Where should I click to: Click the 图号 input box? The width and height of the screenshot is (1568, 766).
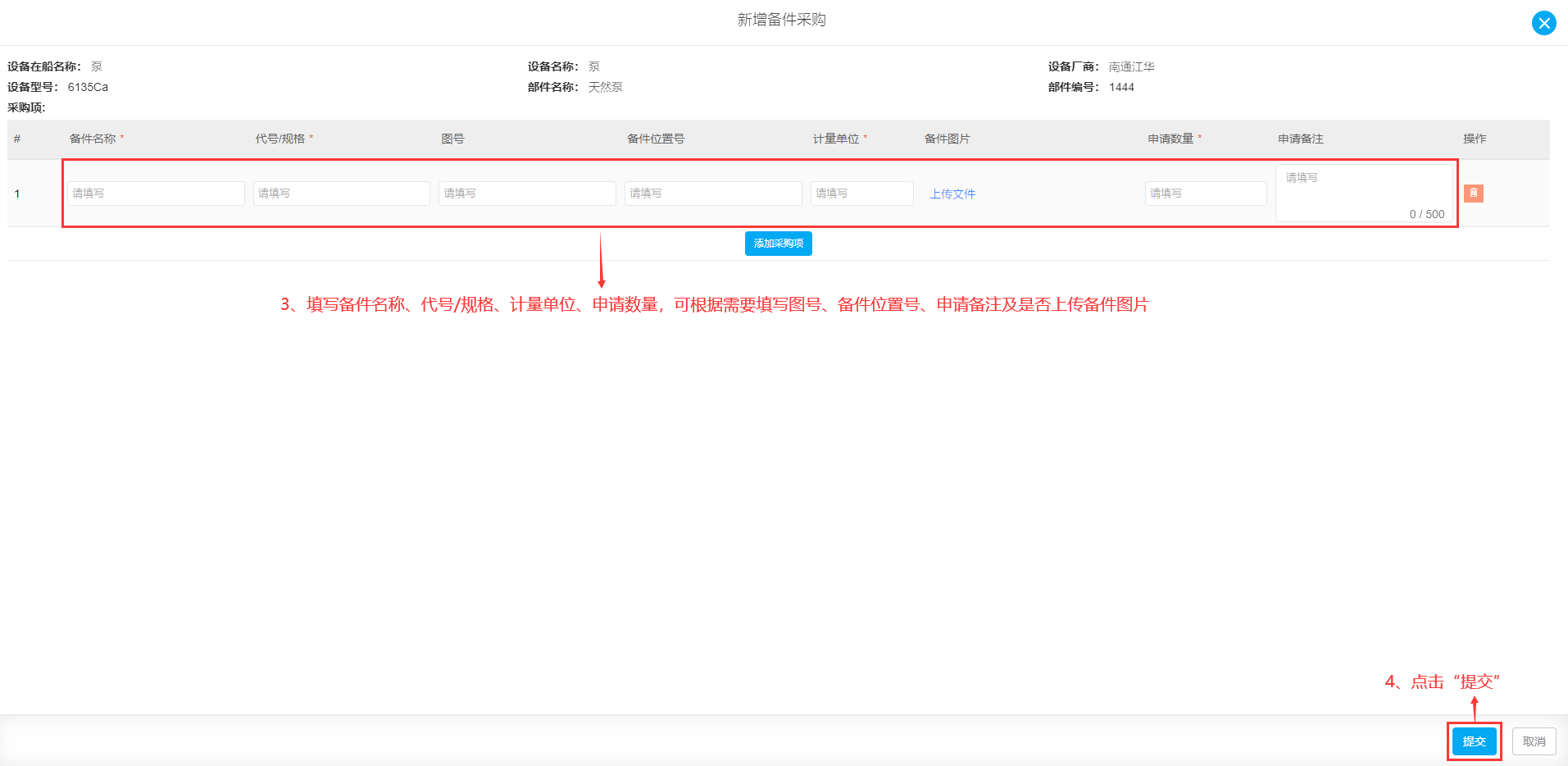[x=527, y=194]
